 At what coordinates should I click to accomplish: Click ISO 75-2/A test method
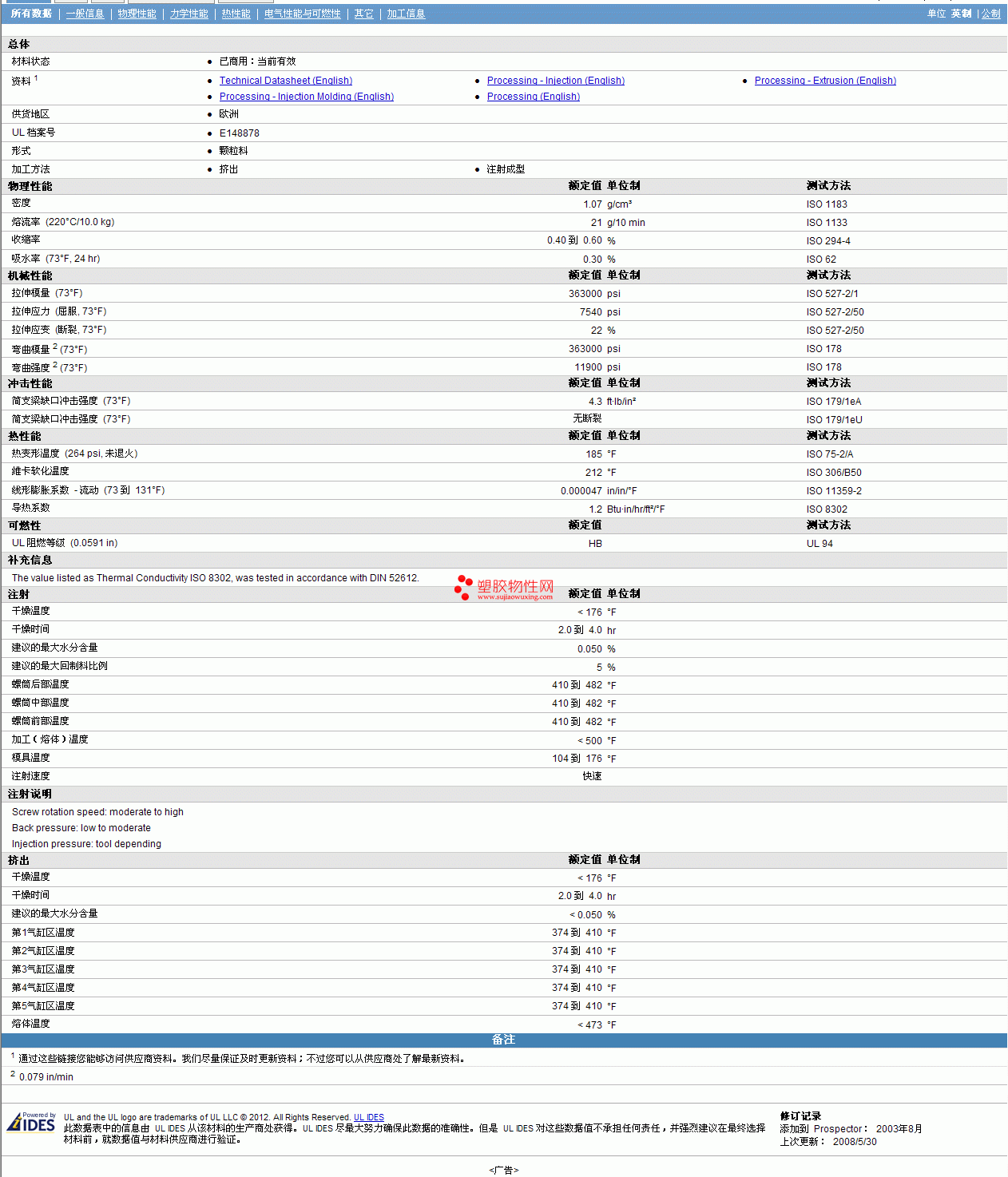pos(830,454)
